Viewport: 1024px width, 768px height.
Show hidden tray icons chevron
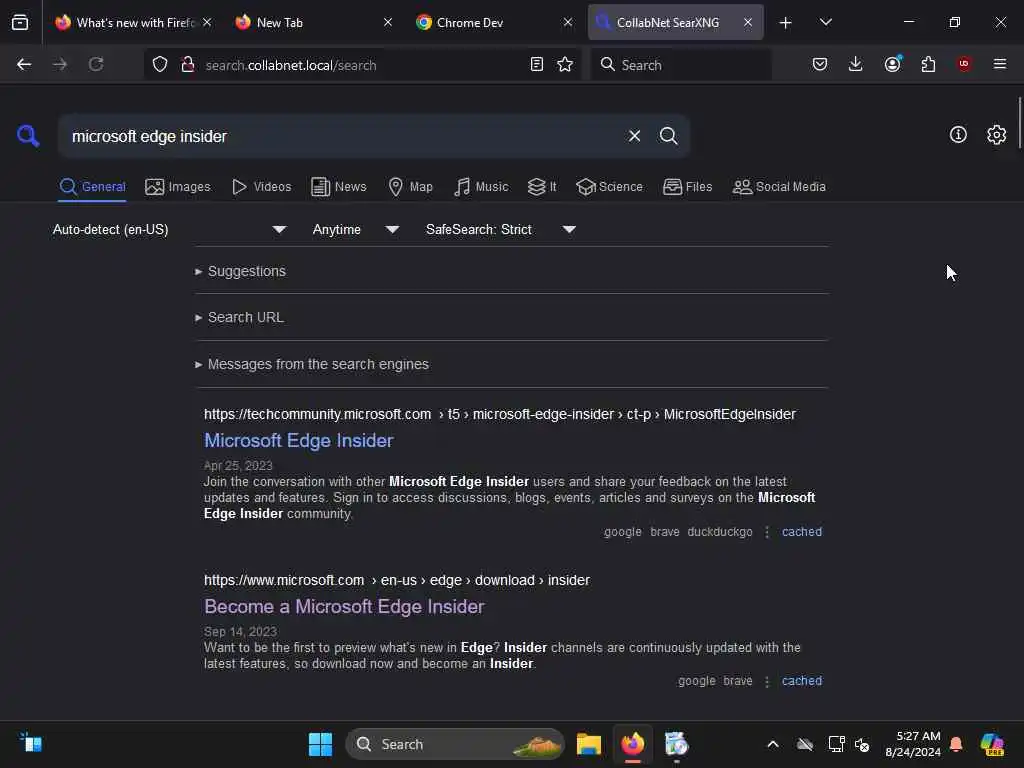coord(773,744)
